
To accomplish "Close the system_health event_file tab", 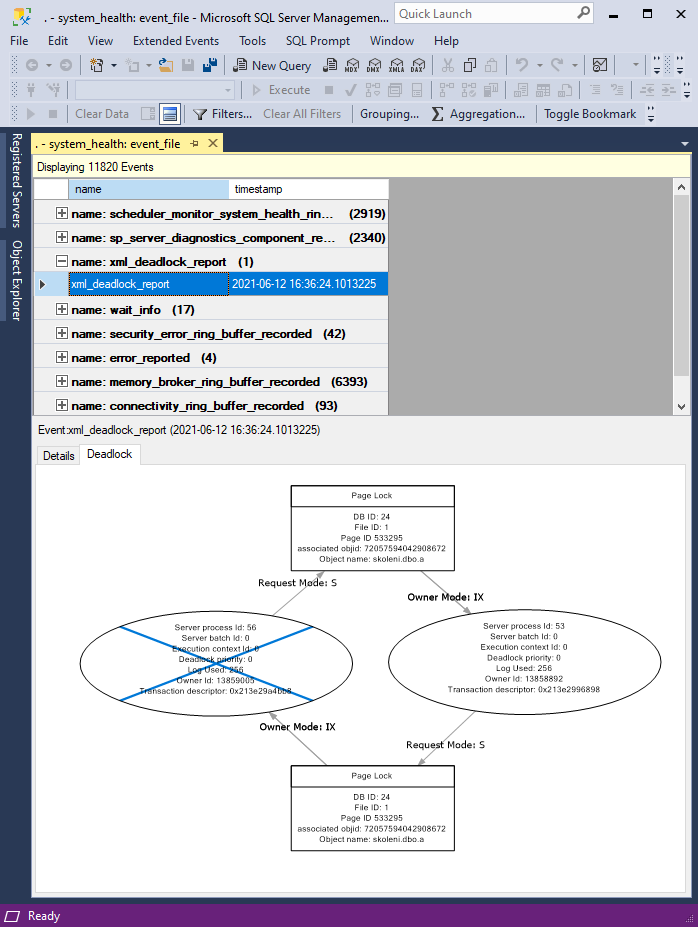I will coord(213,143).
